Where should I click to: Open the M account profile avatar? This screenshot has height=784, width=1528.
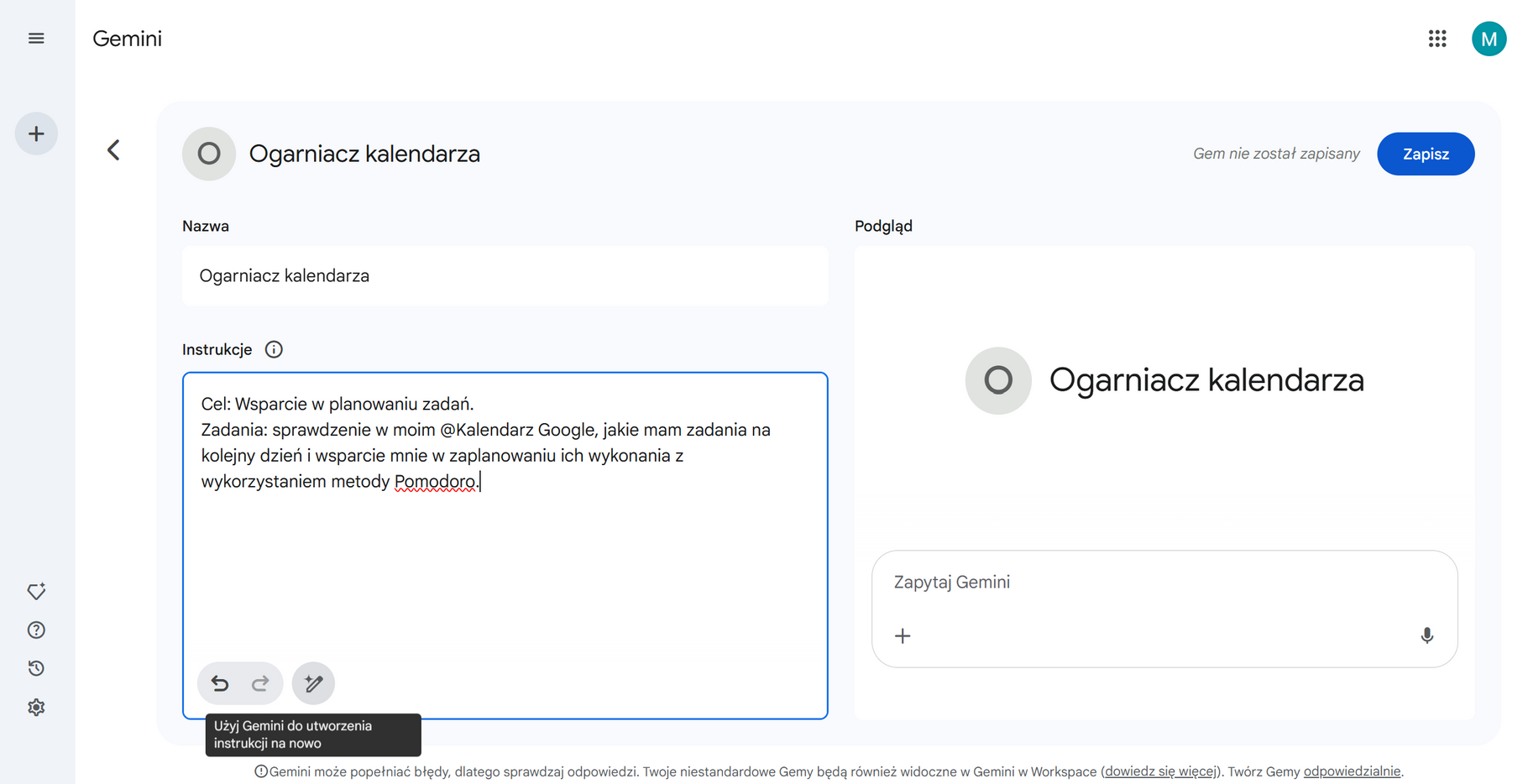click(1488, 39)
